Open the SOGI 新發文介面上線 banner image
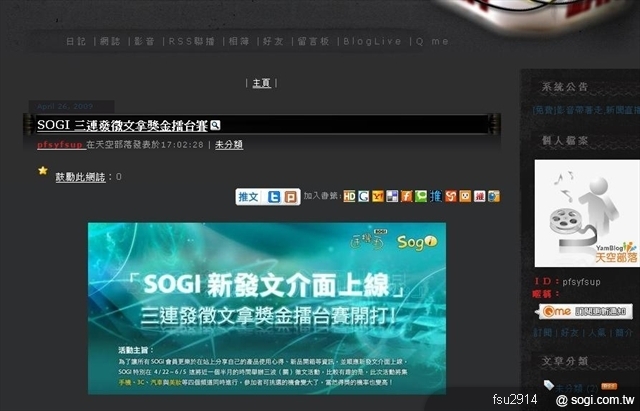 coord(267,308)
